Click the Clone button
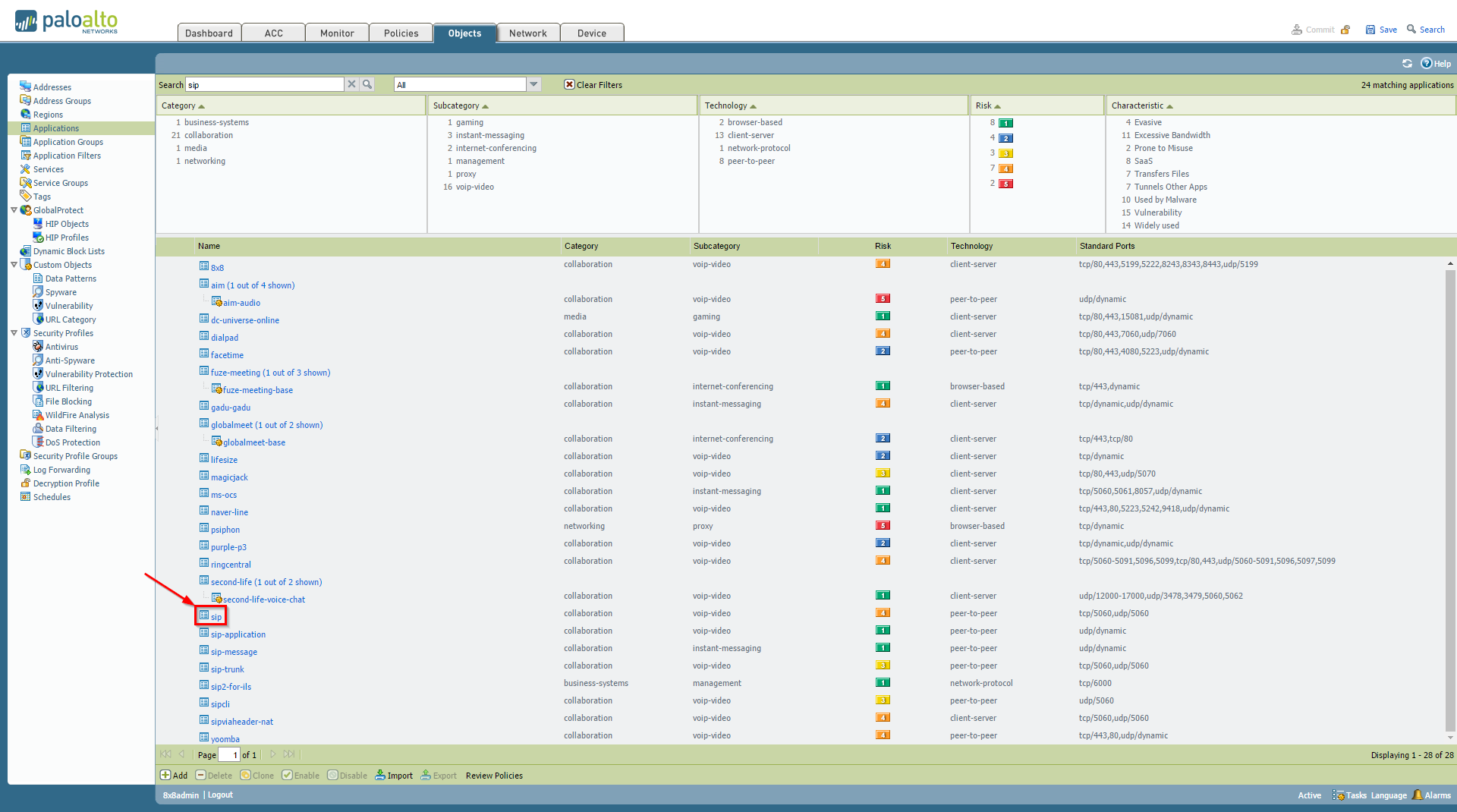The width and height of the screenshot is (1457, 812). (257, 776)
